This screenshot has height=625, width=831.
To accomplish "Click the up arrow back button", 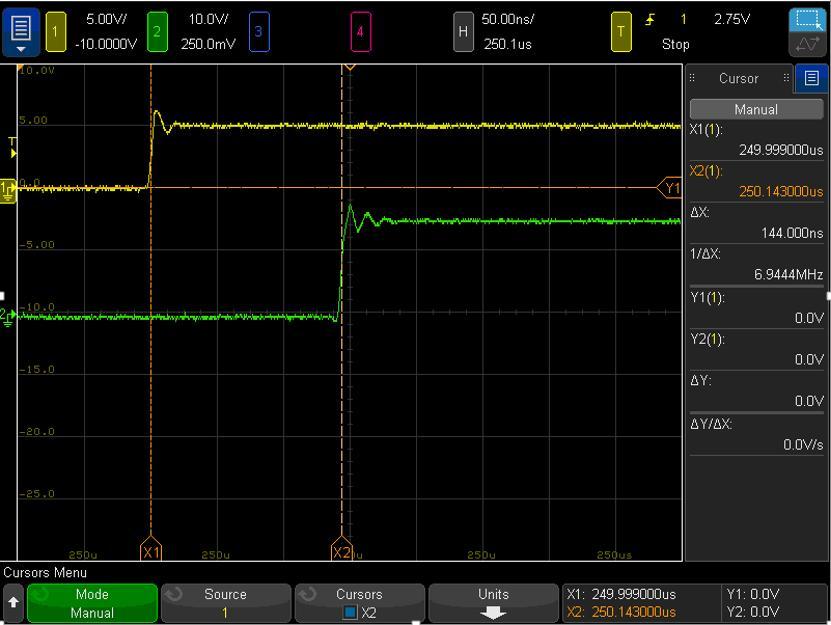I will pyautogui.click(x=13, y=603).
